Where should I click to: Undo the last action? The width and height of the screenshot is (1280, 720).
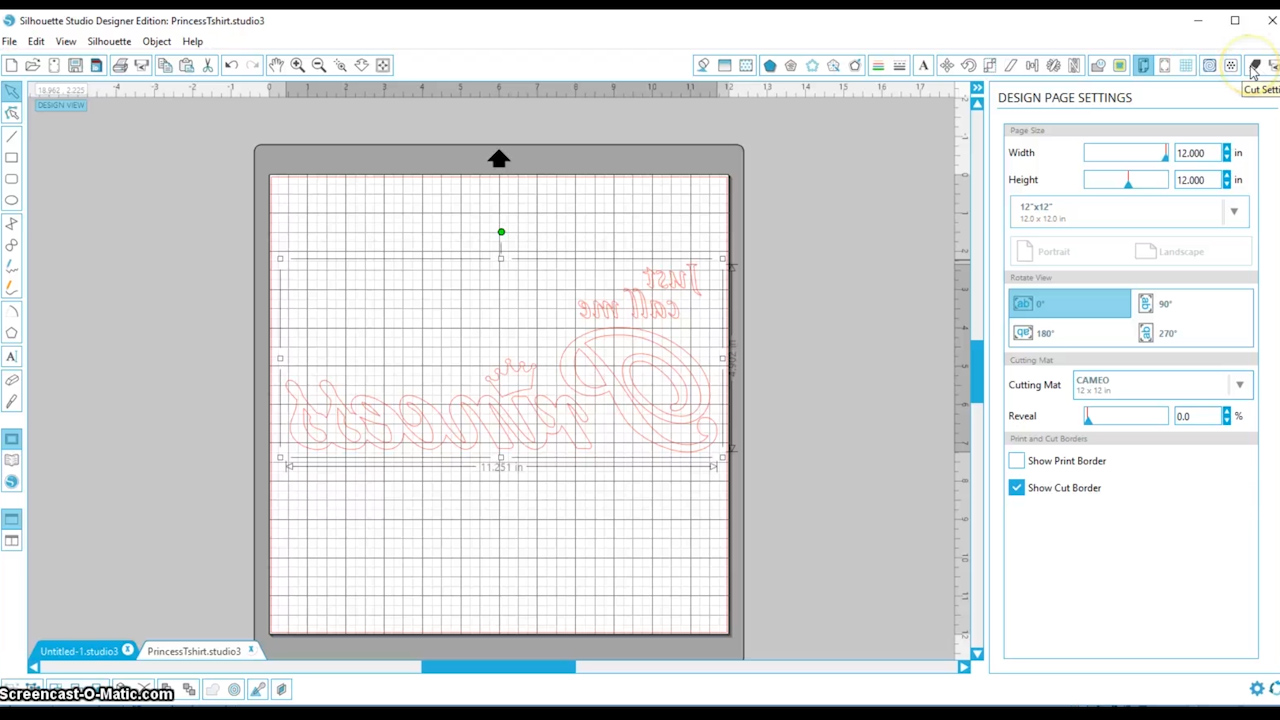tap(231, 65)
